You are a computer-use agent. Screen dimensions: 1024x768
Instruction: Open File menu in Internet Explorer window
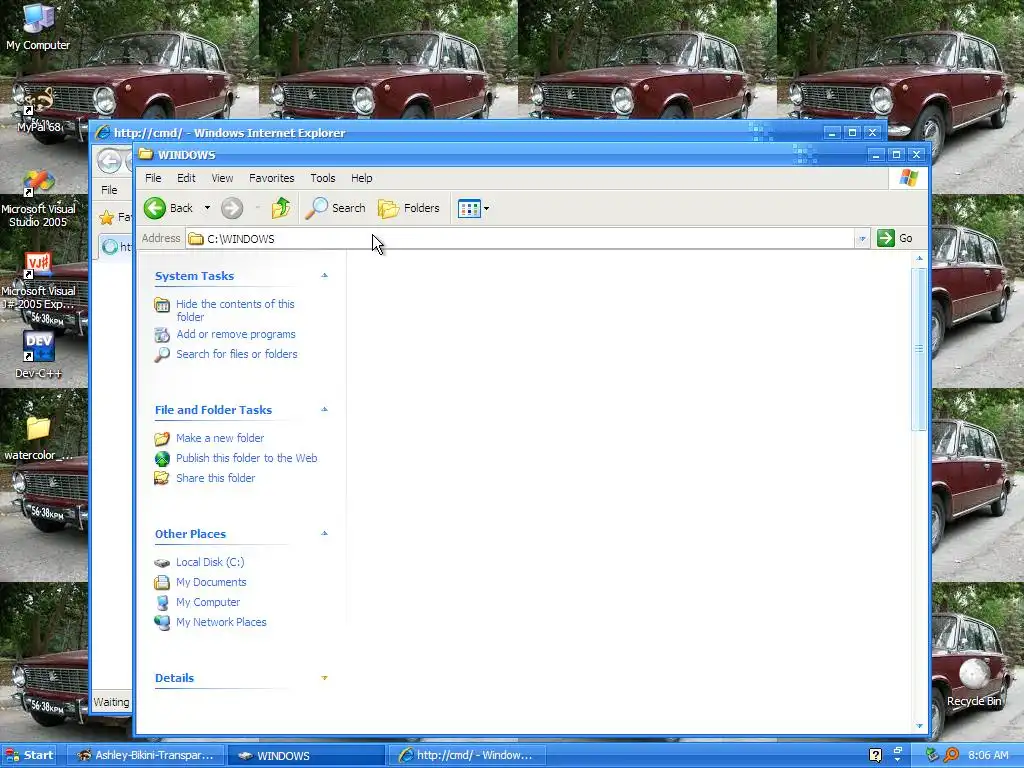pos(109,190)
